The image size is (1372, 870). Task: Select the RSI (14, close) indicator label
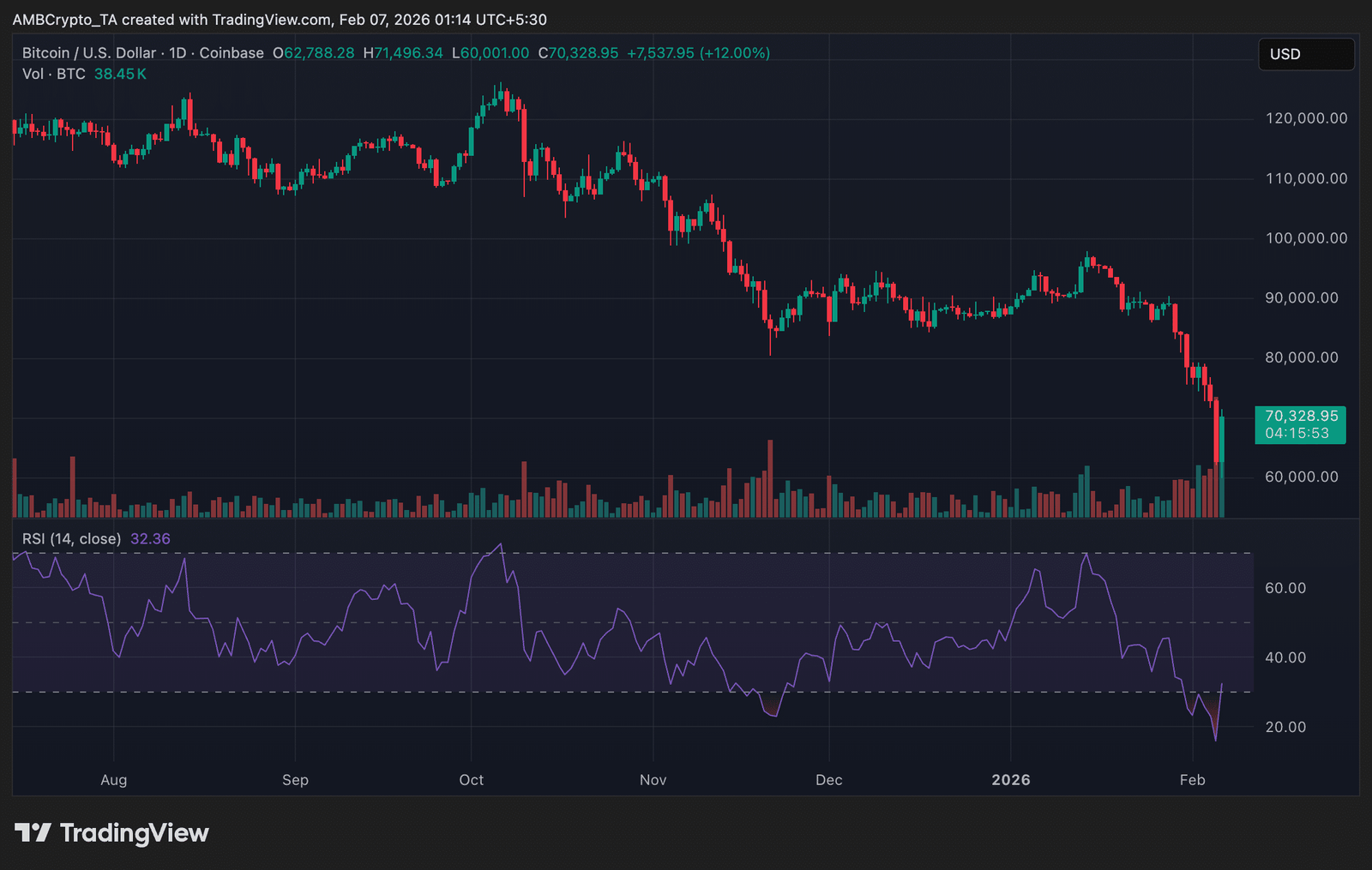pos(71,538)
